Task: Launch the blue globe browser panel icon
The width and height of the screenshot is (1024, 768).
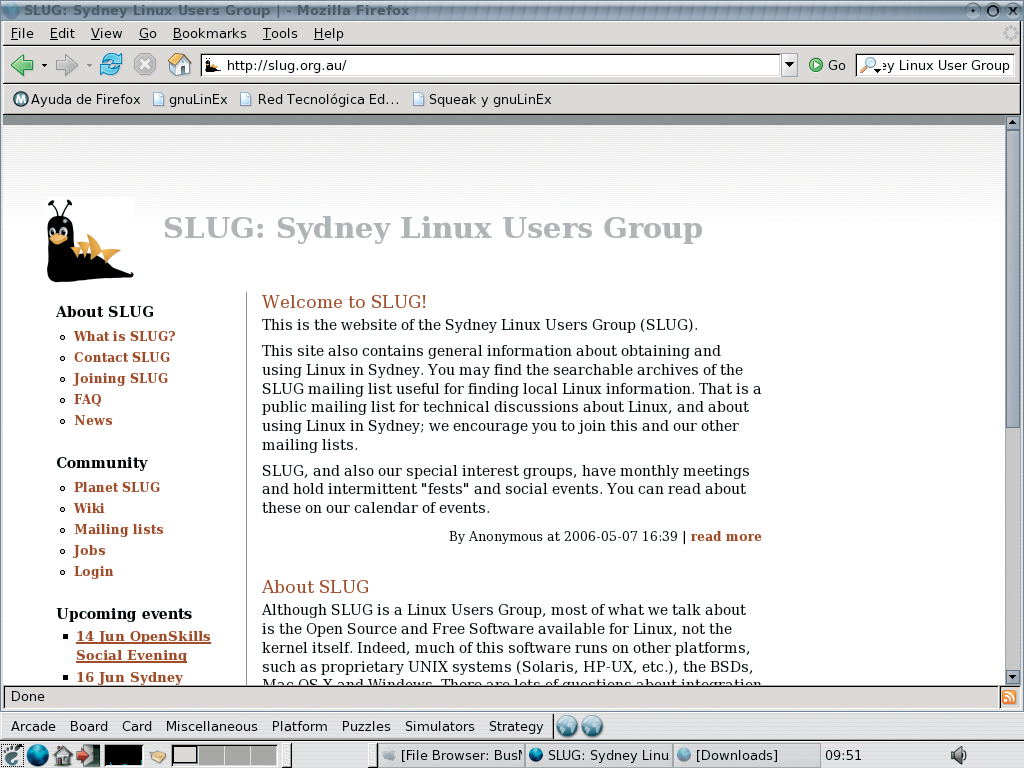Action: [x=38, y=755]
